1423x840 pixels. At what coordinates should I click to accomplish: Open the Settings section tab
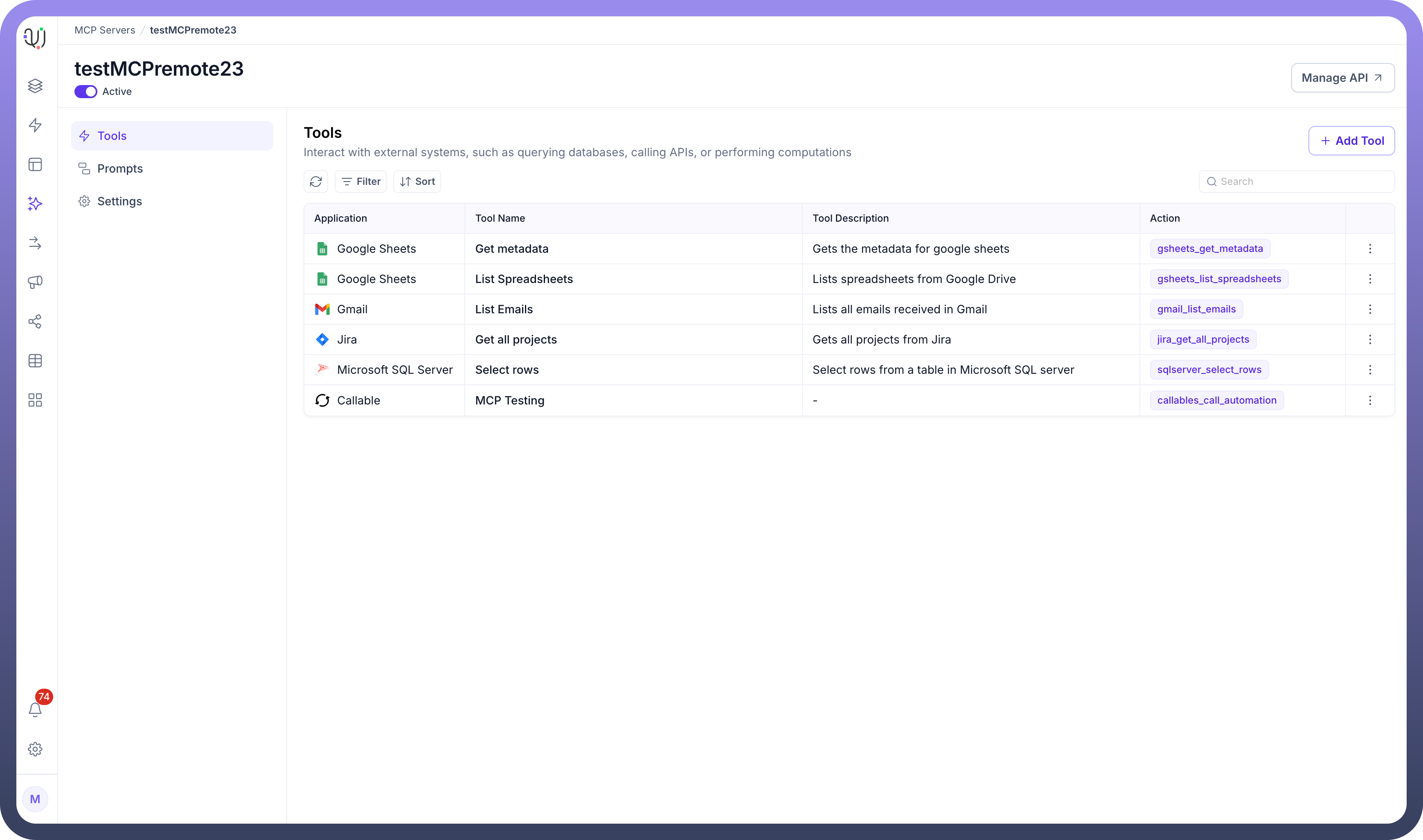point(119,202)
